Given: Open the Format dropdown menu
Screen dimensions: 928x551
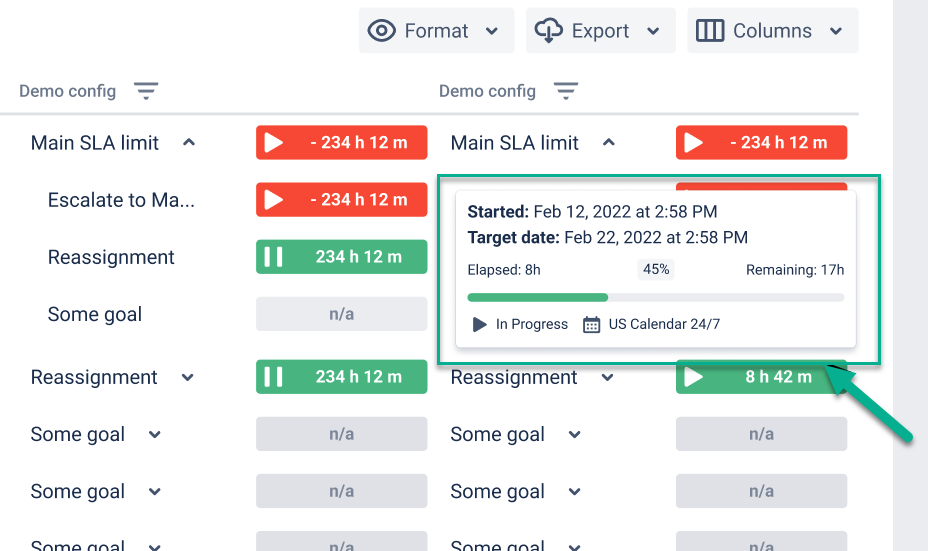Looking at the screenshot, I should 492,31.
